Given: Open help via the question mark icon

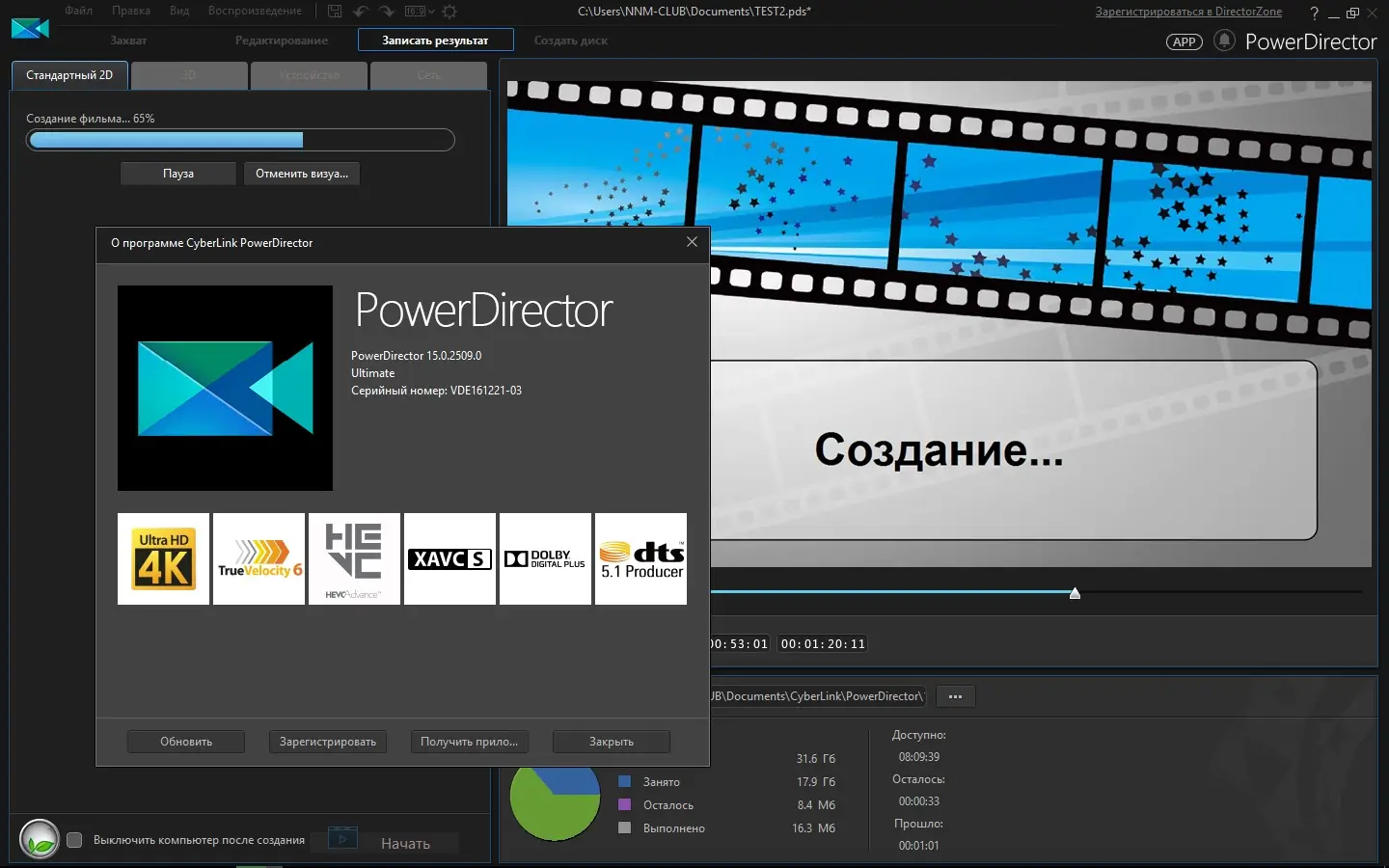Looking at the screenshot, I should 1314,13.
